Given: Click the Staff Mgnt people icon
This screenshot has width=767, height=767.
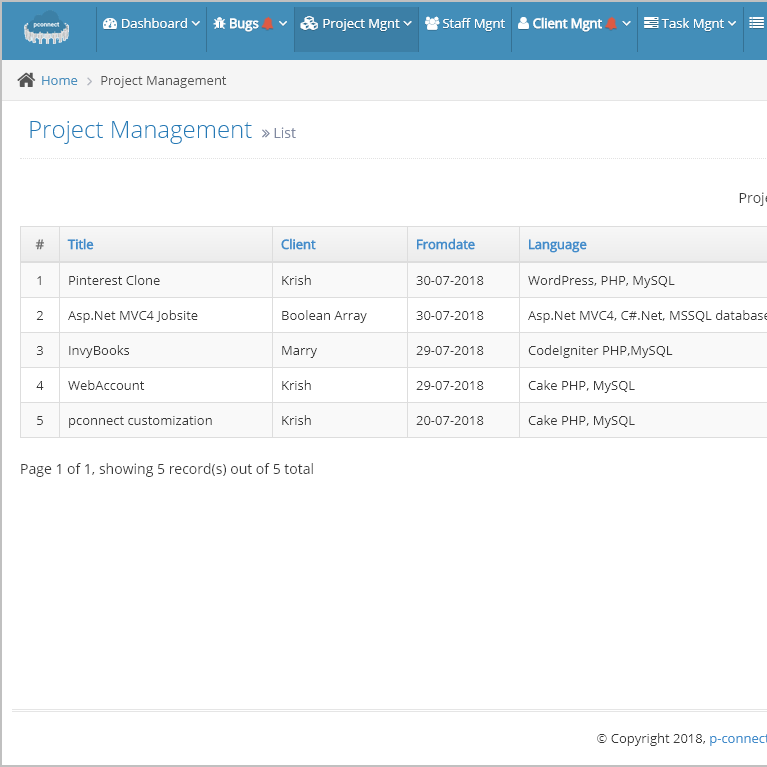Looking at the screenshot, I should click(x=432, y=23).
